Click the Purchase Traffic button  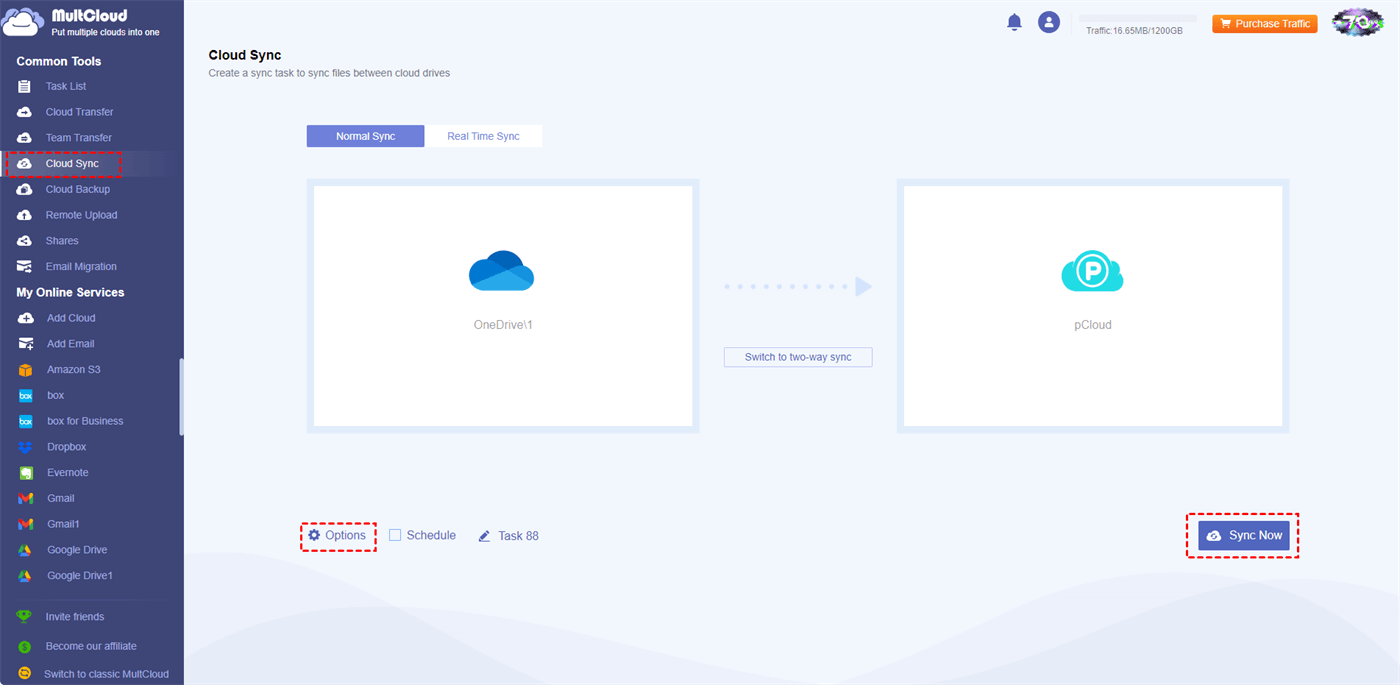(x=1265, y=24)
